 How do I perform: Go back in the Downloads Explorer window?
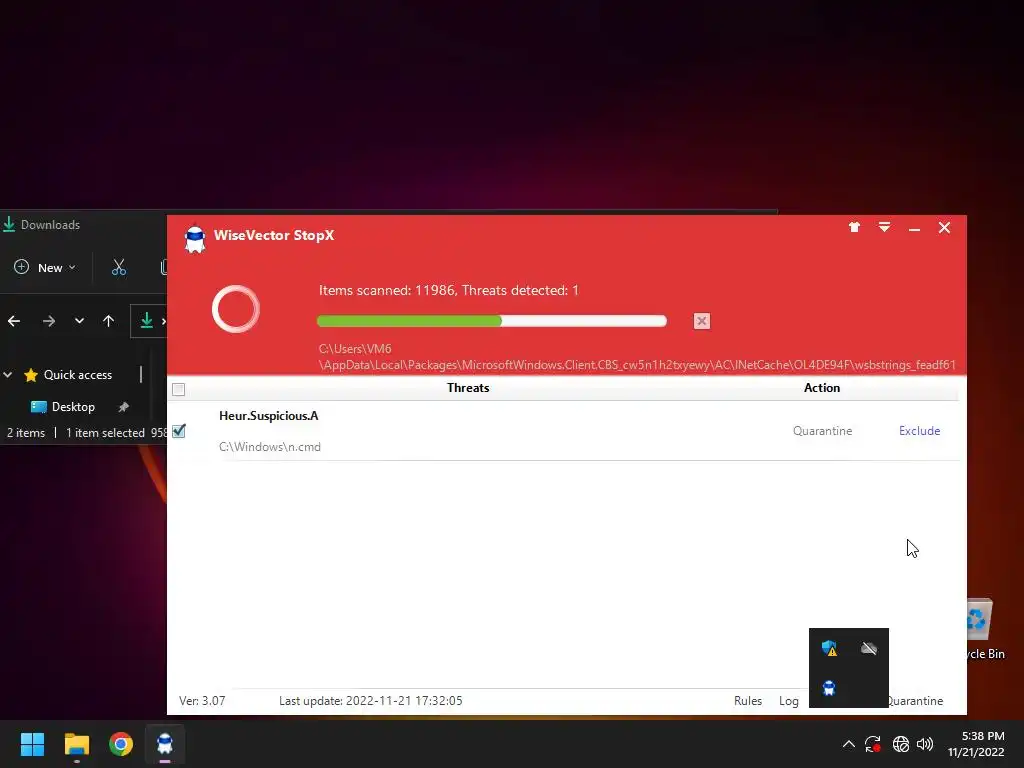pos(14,321)
